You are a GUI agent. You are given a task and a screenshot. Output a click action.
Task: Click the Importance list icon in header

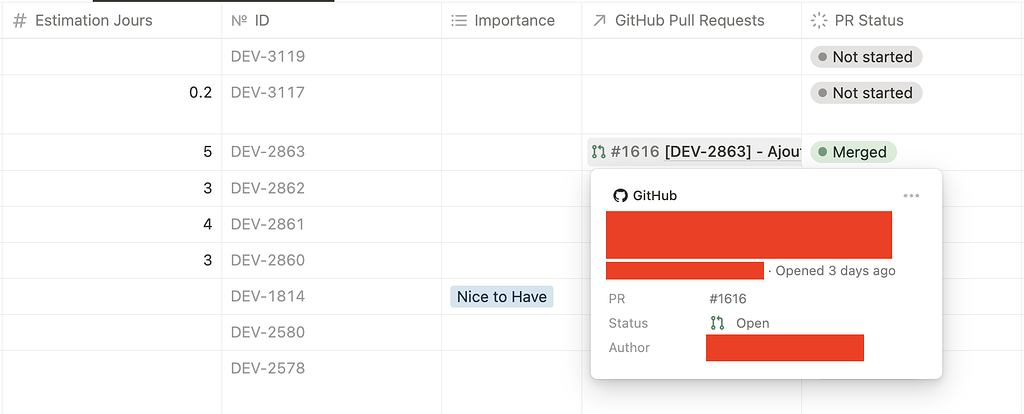(459, 20)
